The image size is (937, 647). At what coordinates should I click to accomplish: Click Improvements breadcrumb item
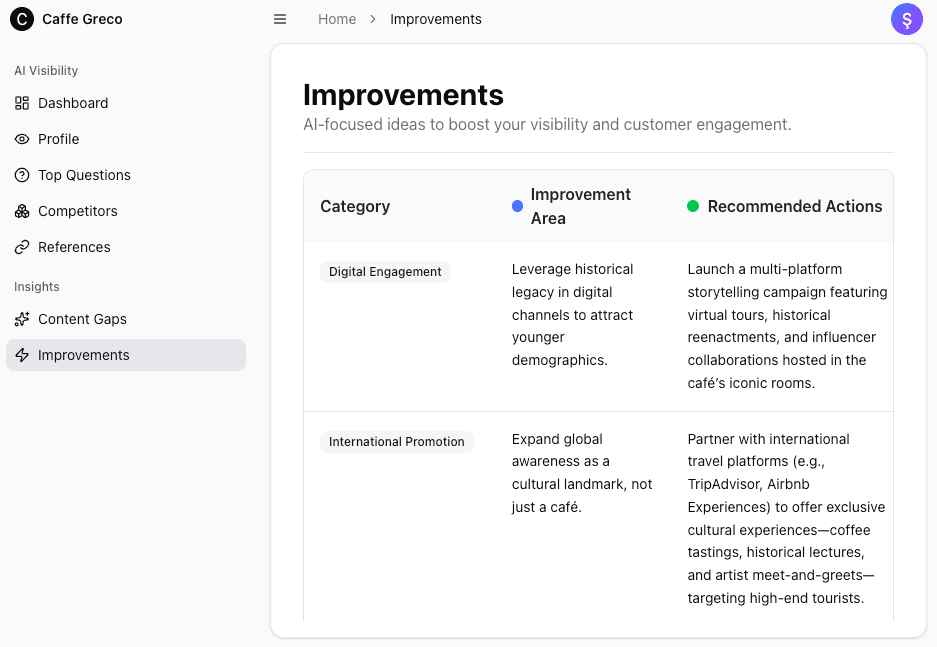coord(435,19)
